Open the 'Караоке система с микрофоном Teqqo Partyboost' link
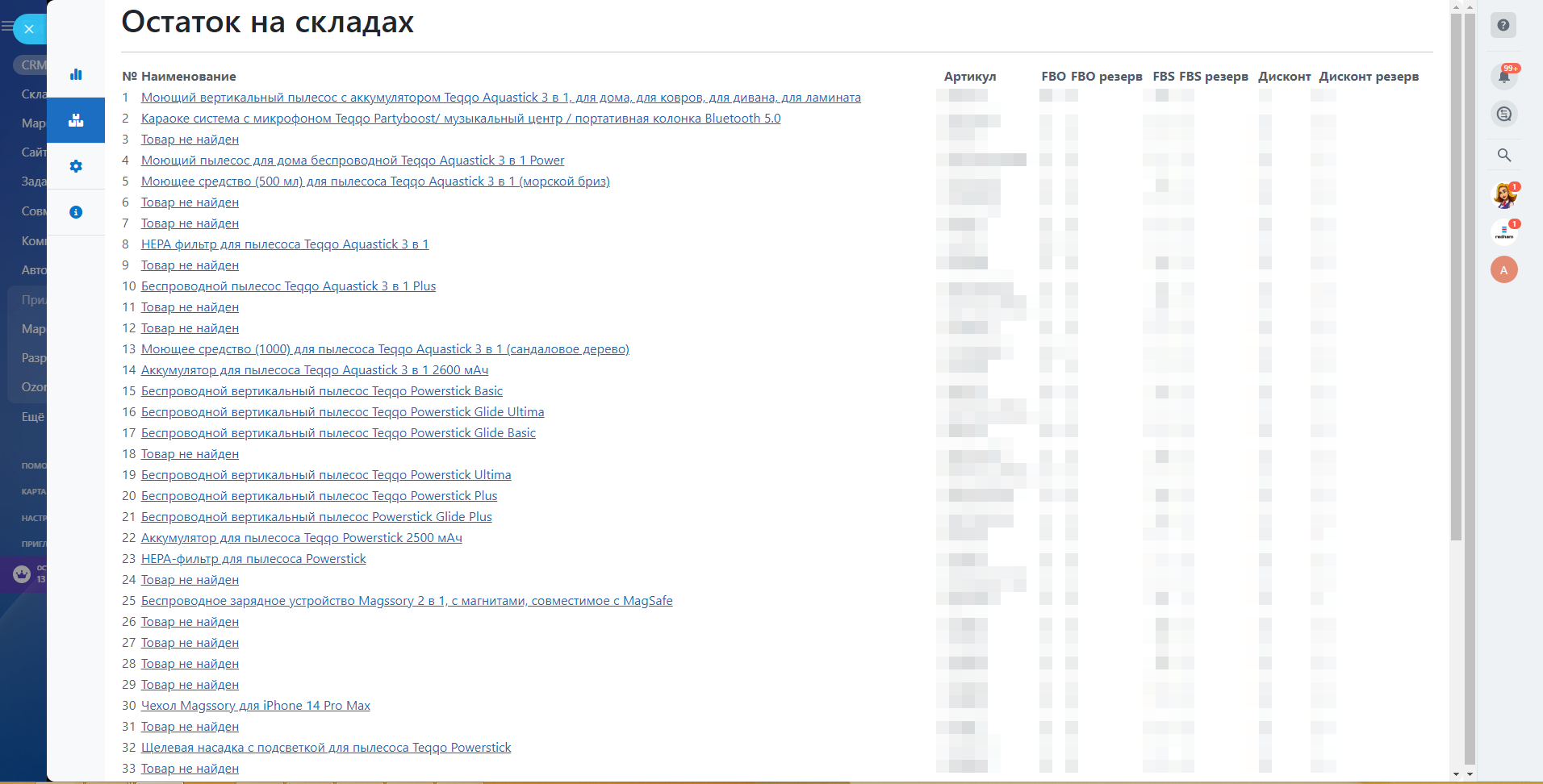The height and width of the screenshot is (784, 1543). [461, 119]
